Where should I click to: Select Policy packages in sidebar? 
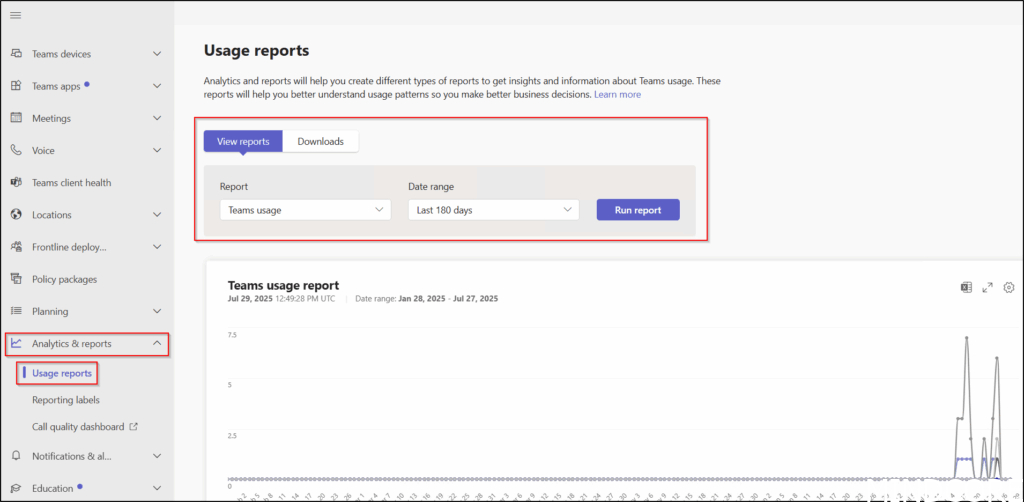(x=64, y=279)
